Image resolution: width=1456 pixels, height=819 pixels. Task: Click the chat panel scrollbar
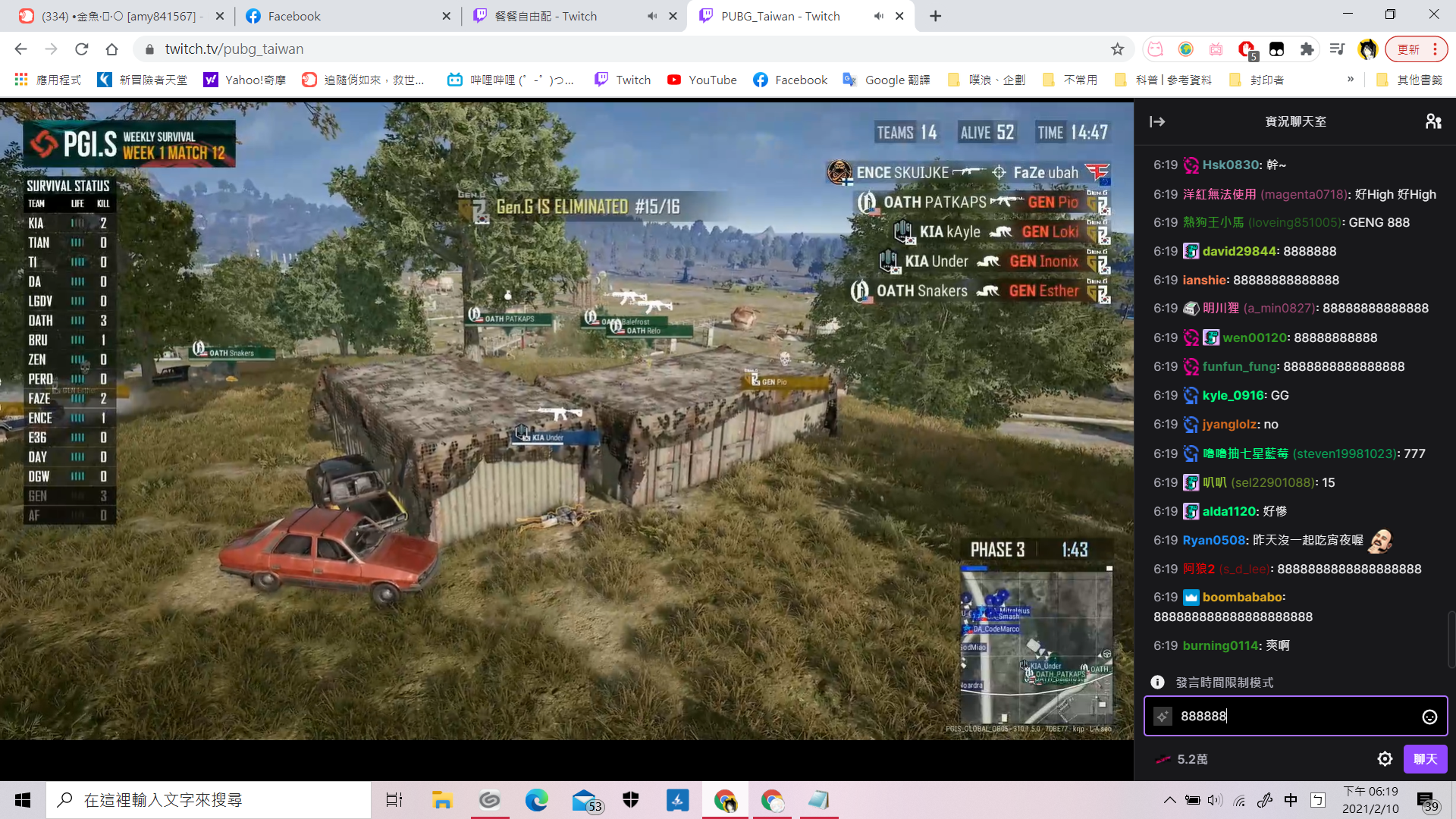[x=1451, y=639]
